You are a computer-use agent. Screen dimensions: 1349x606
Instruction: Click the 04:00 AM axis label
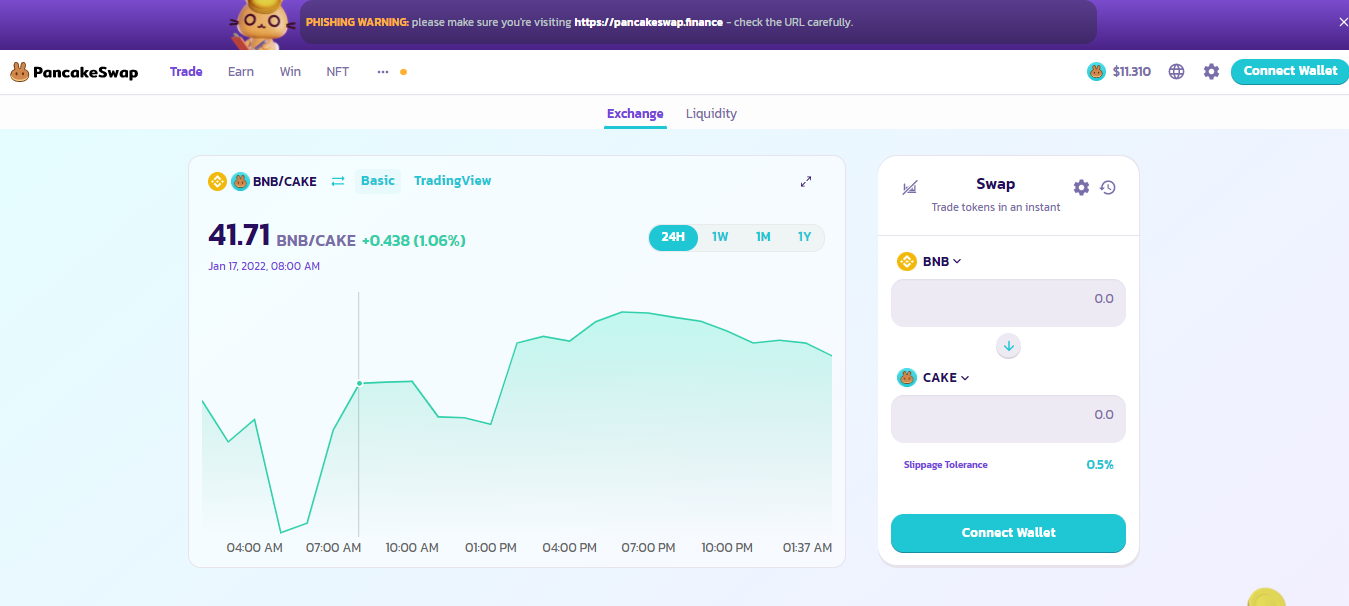tap(254, 548)
